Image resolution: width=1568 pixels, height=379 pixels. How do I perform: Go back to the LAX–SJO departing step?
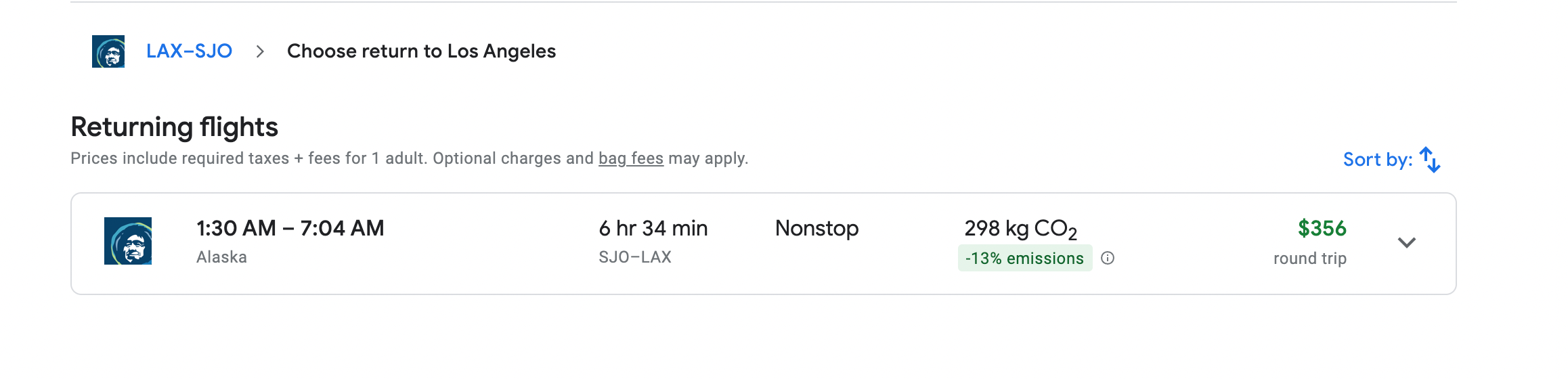tap(189, 51)
